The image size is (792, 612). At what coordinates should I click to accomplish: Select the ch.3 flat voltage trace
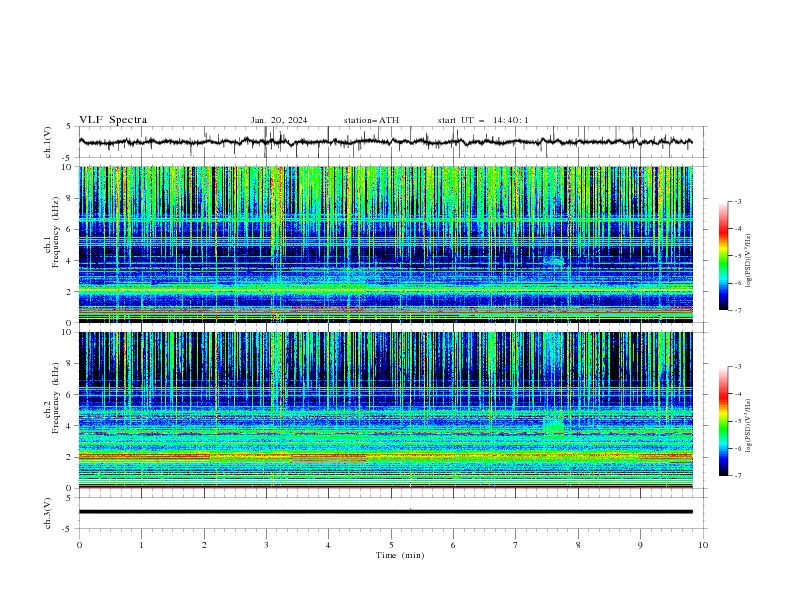385,512
